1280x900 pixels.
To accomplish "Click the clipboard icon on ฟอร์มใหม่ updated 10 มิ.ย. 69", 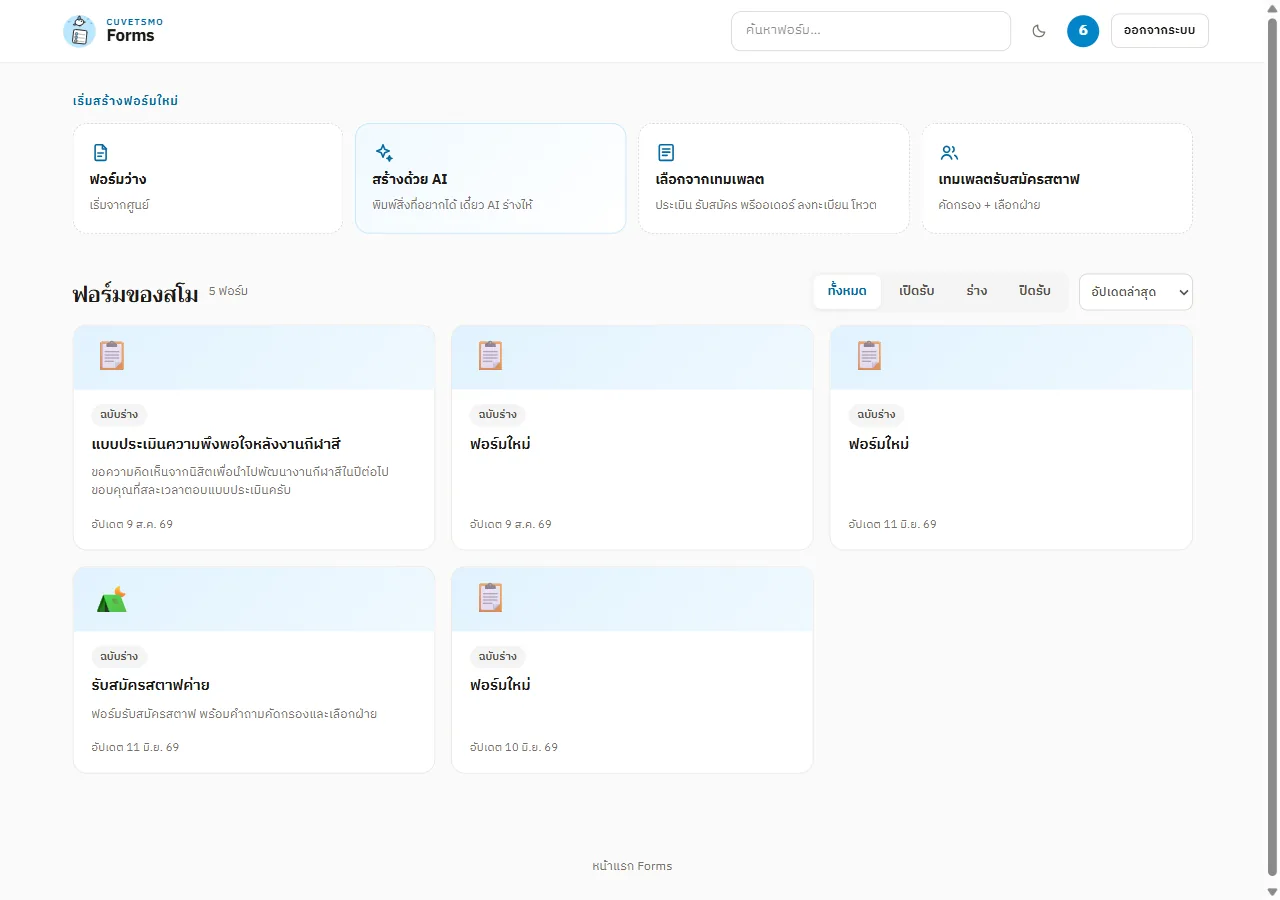I will [x=490, y=598].
